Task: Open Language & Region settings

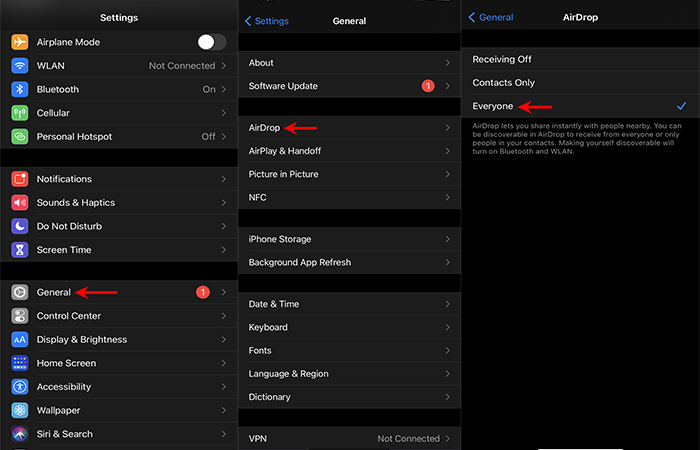Action: [x=350, y=374]
